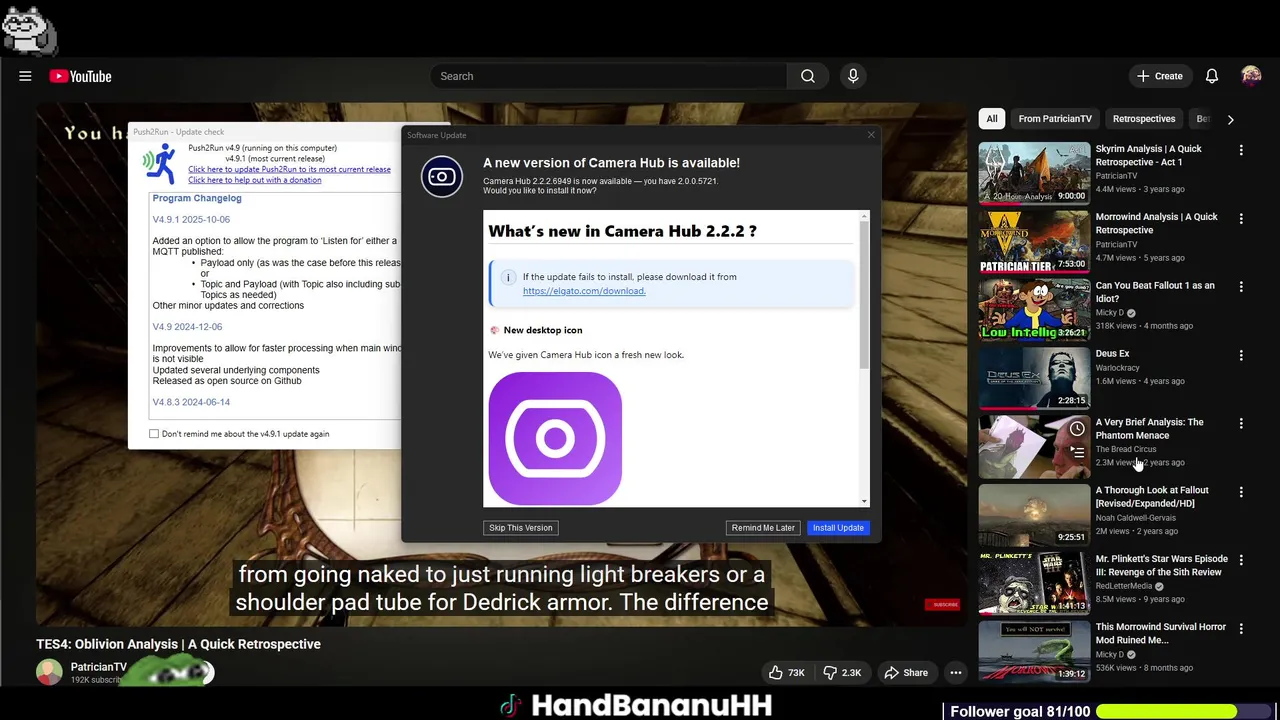Image resolution: width=1280 pixels, height=720 pixels.
Task: Click Push2Run changelog entry V4.9.1 2025-10-06
Action: point(191,219)
